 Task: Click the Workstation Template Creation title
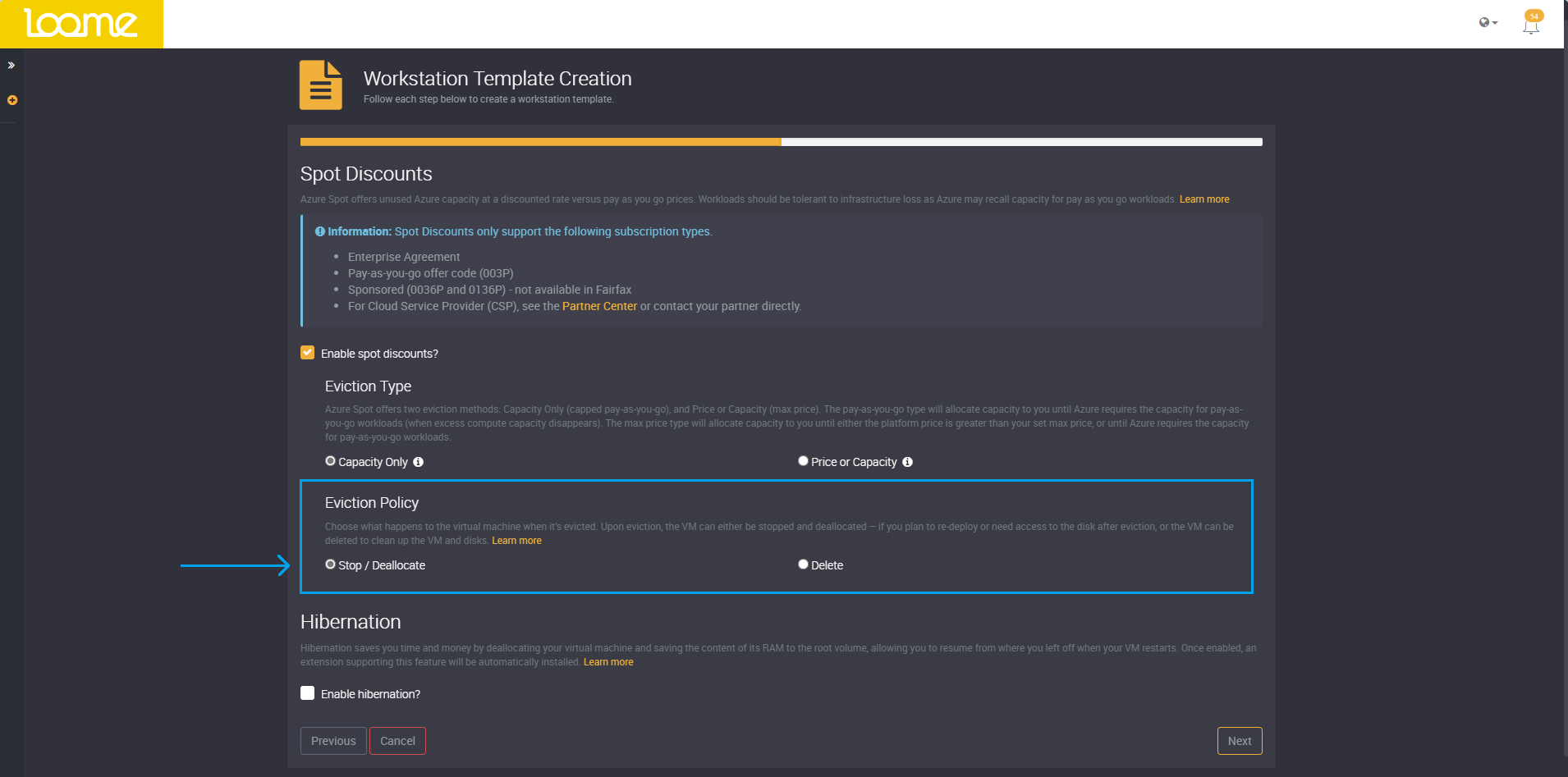click(x=497, y=79)
